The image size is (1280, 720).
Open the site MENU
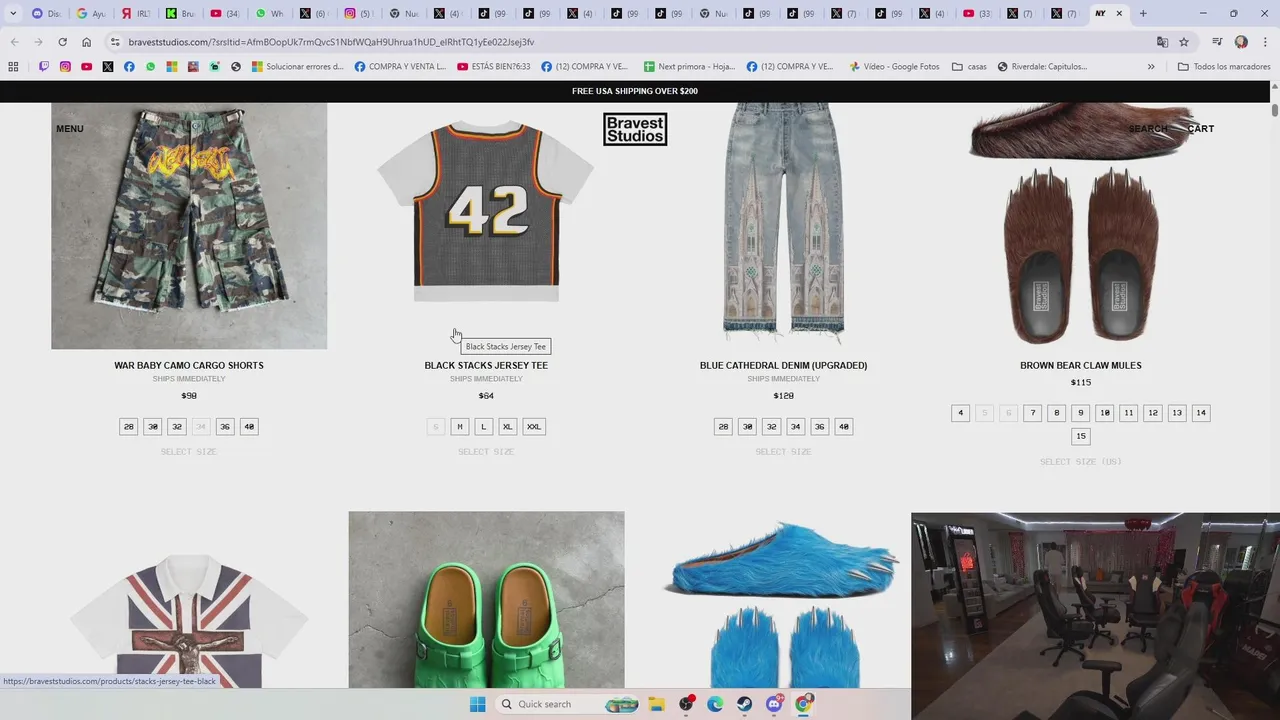click(70, 129)
